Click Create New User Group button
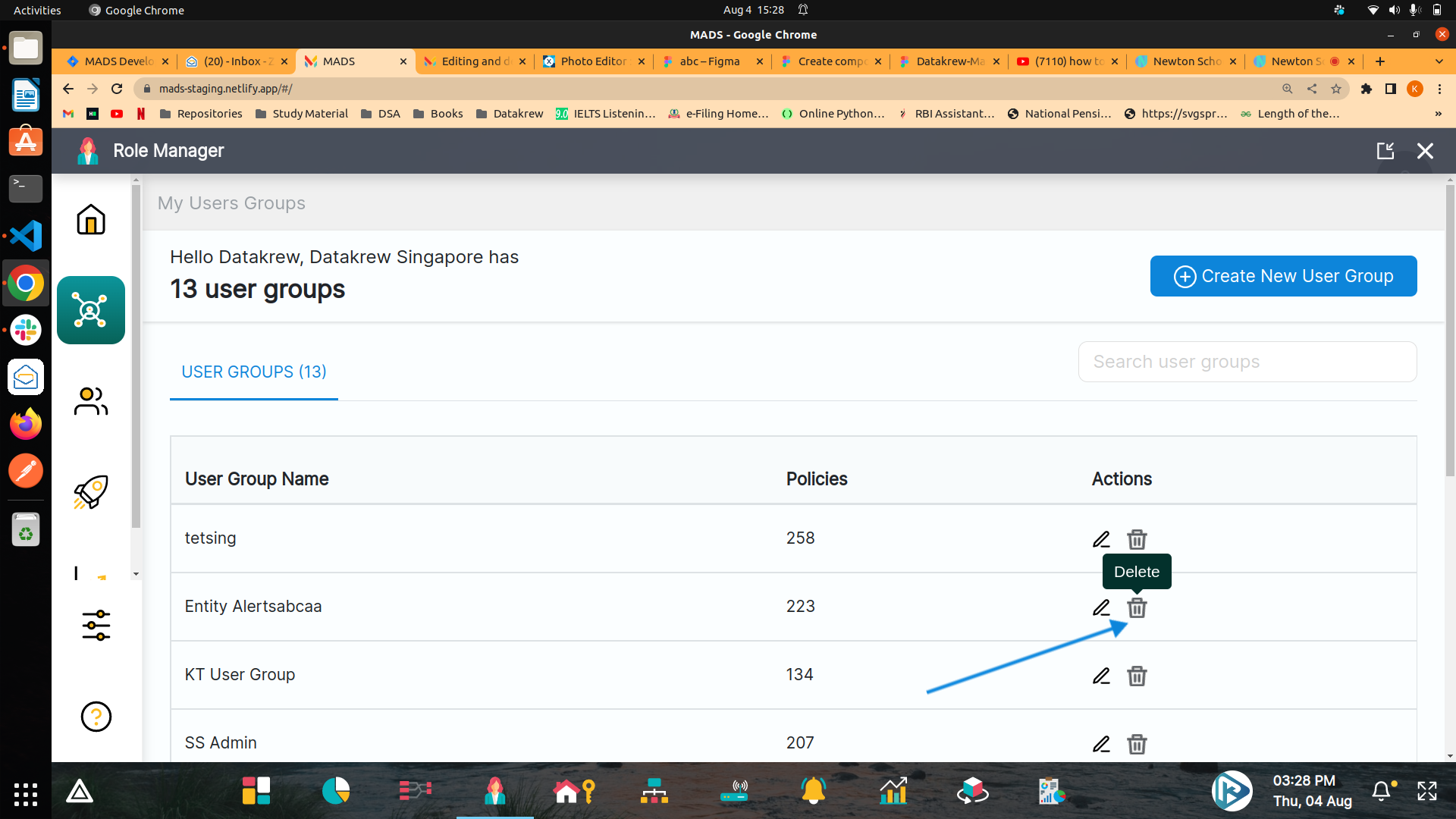This screenshot has height=819, width=1456. pyautogui.click(x=1284, y=276)
